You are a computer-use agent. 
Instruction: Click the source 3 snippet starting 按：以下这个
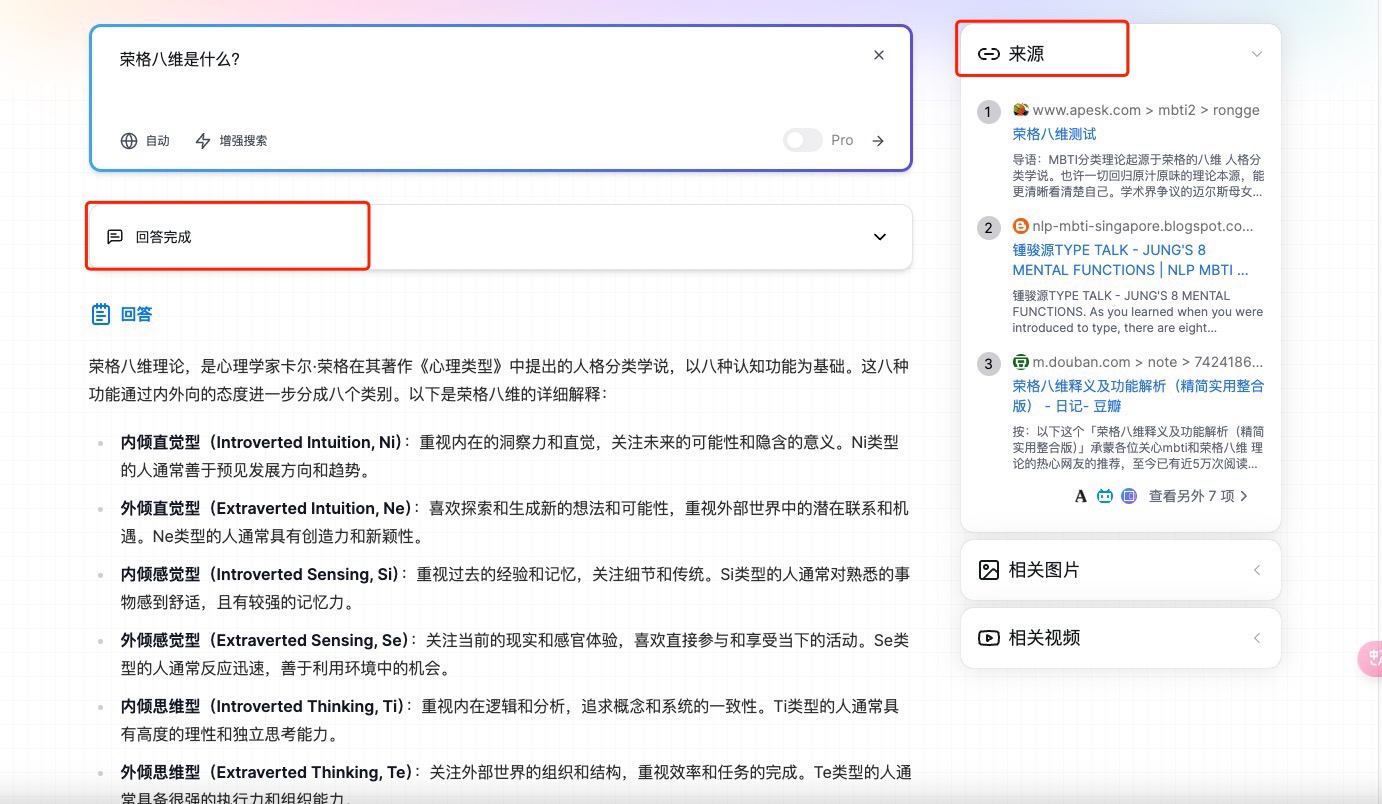point(1138,447)
